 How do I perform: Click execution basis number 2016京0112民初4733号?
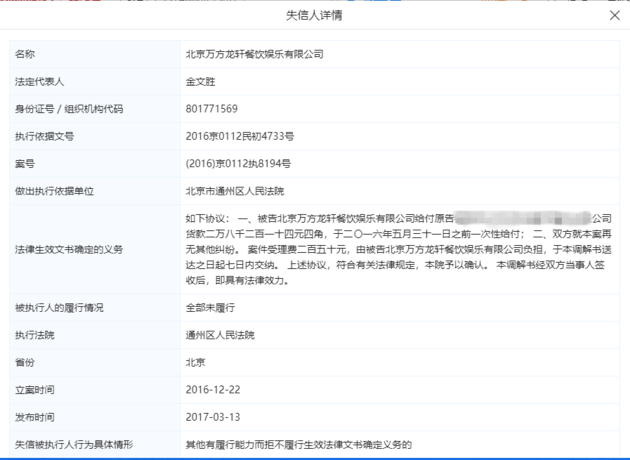point(240,136)
